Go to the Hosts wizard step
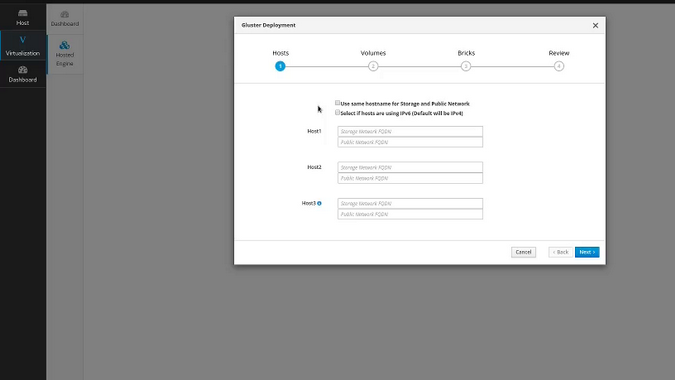This screenshot has width=675, height=380. click(x=280, y=66)
